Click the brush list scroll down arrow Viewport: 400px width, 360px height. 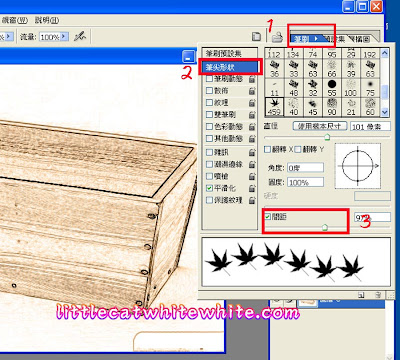385,112
